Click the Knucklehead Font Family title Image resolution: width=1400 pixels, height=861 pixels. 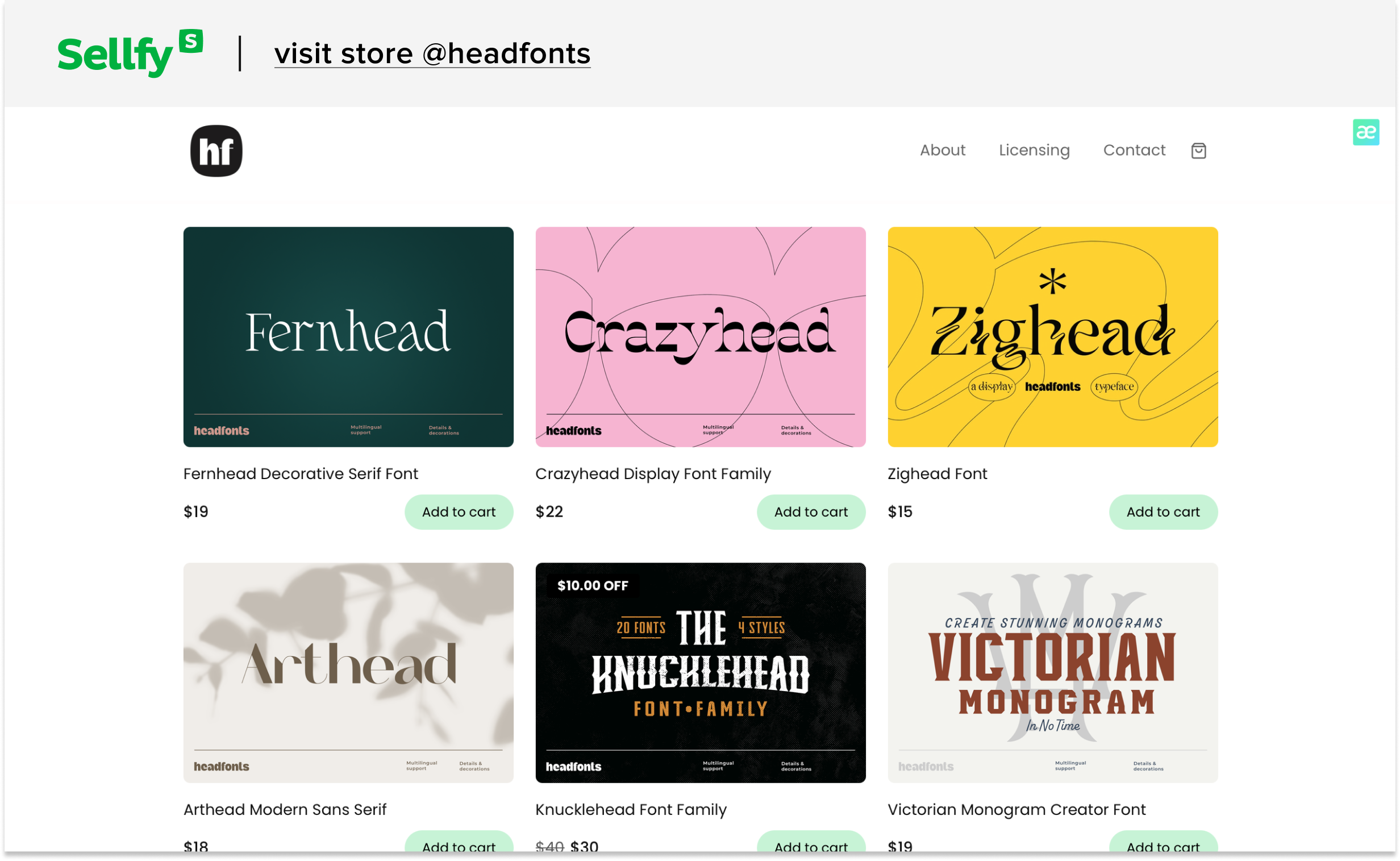point(631,810)
